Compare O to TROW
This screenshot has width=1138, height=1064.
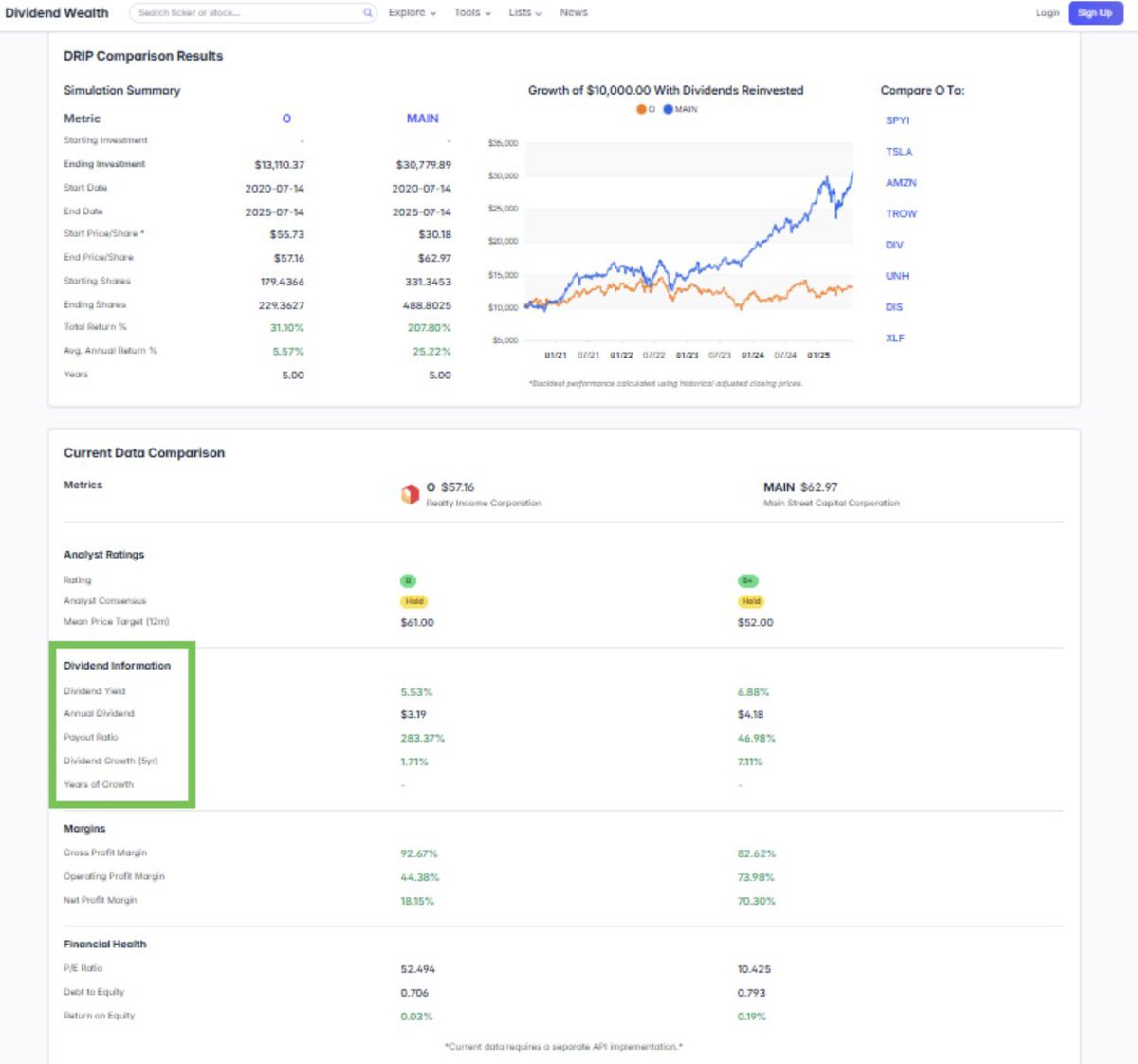[902, 214]
